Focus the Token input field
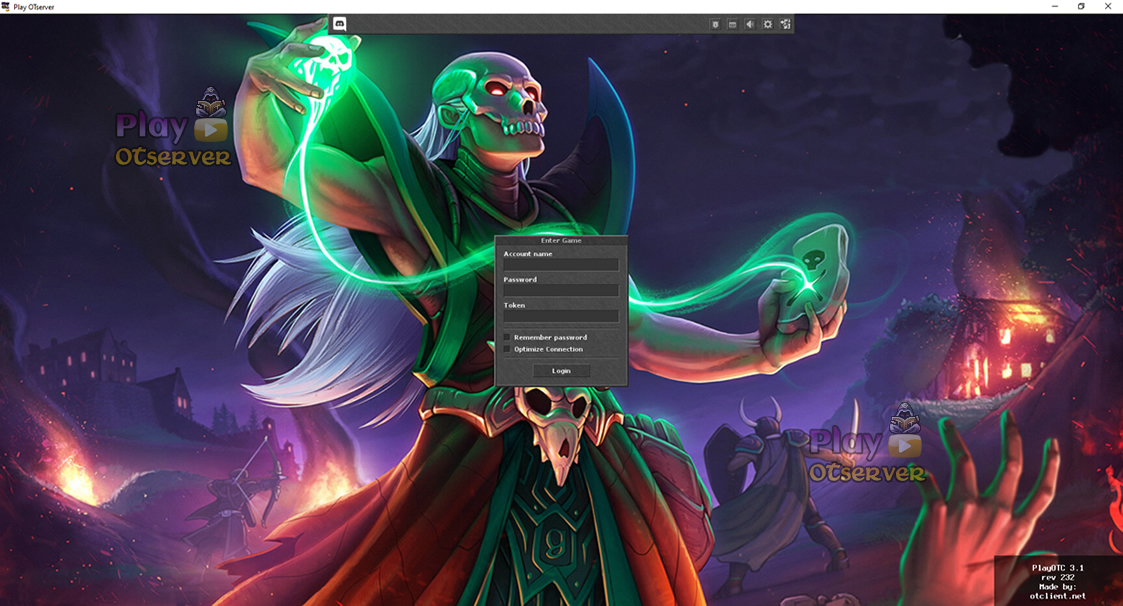The height and width of the screenshot is (606, 1123). [x=561, y=317]
